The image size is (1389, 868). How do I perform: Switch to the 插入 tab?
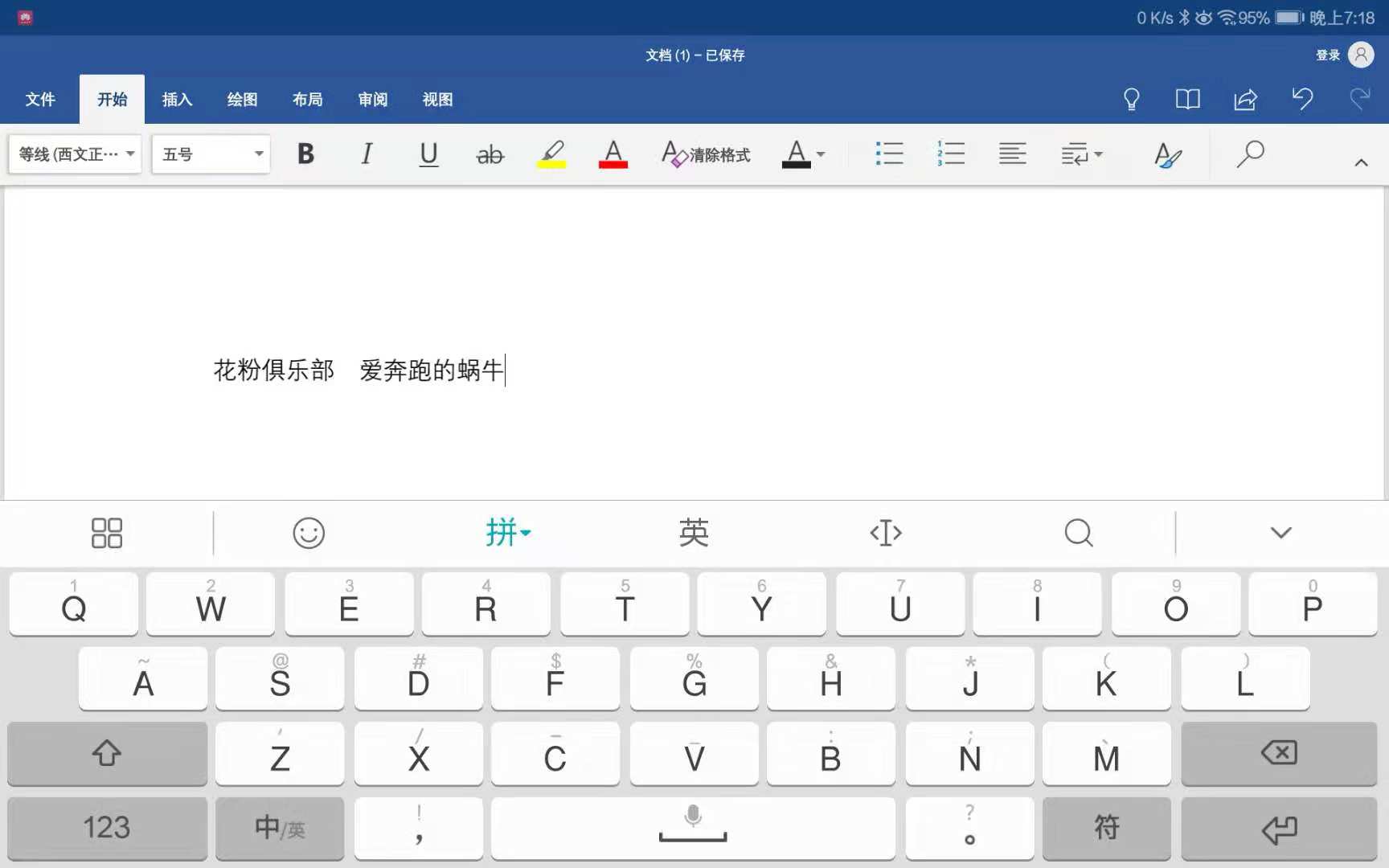coord(177,99)
